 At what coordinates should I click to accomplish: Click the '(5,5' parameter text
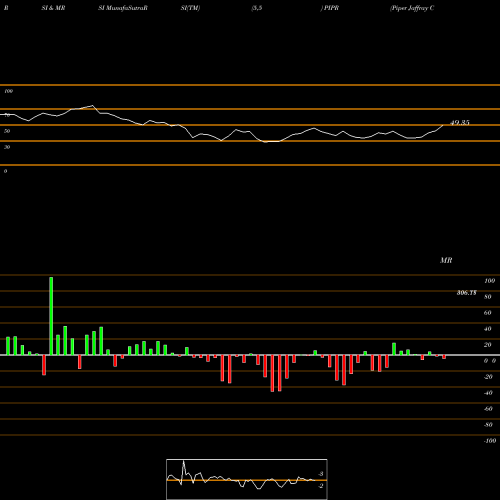pyautogui.click(x=257, y=8)
